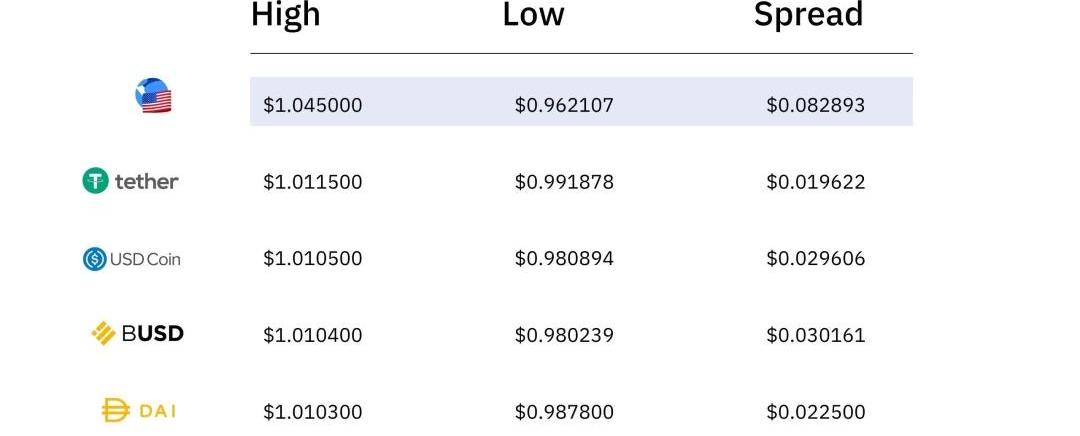Click the Low column header
Screen dimensions: 1080x436
pyautogui.click(x=533, y=15)
